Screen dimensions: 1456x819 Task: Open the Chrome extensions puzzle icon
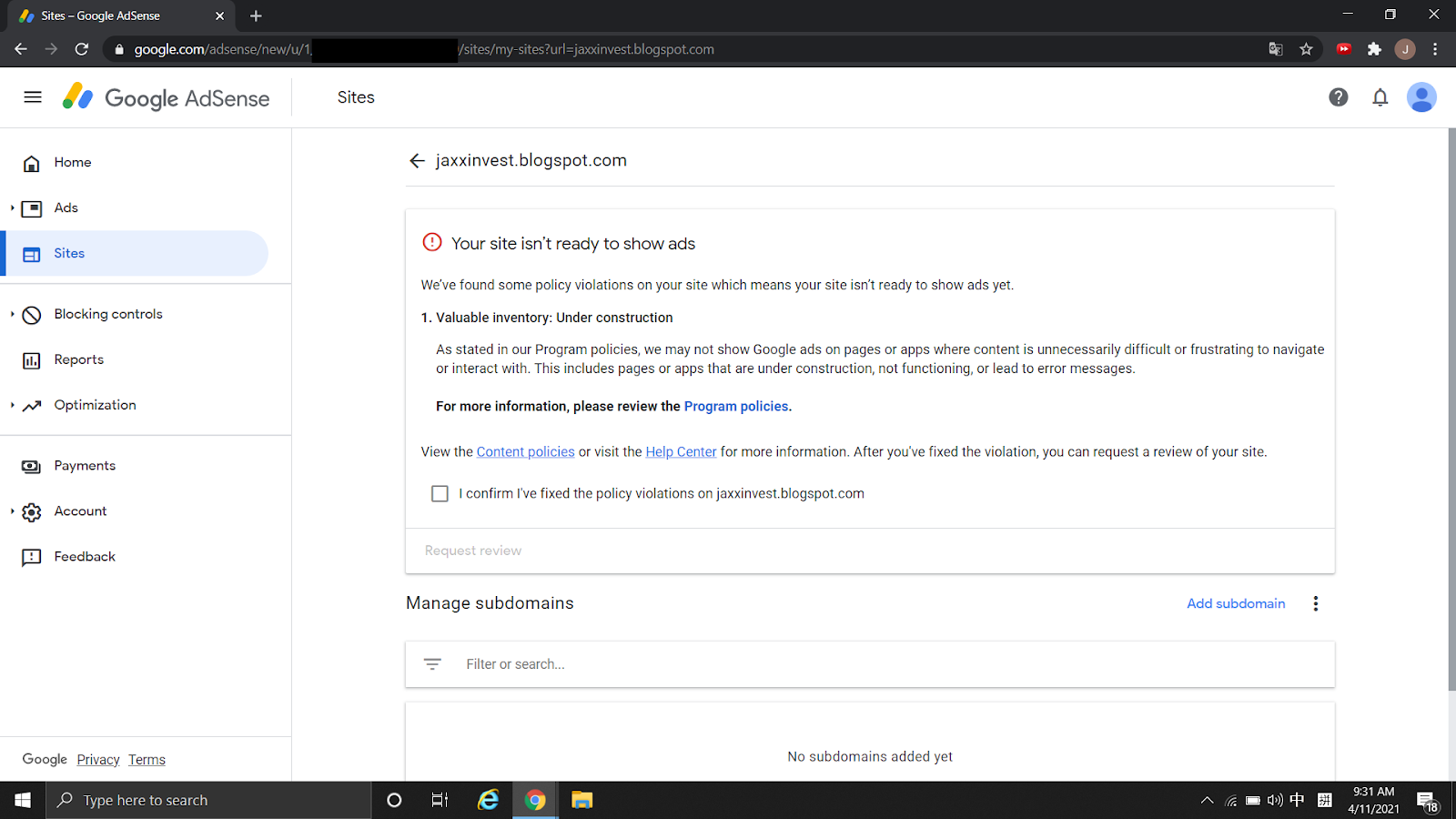(1374, 49)
